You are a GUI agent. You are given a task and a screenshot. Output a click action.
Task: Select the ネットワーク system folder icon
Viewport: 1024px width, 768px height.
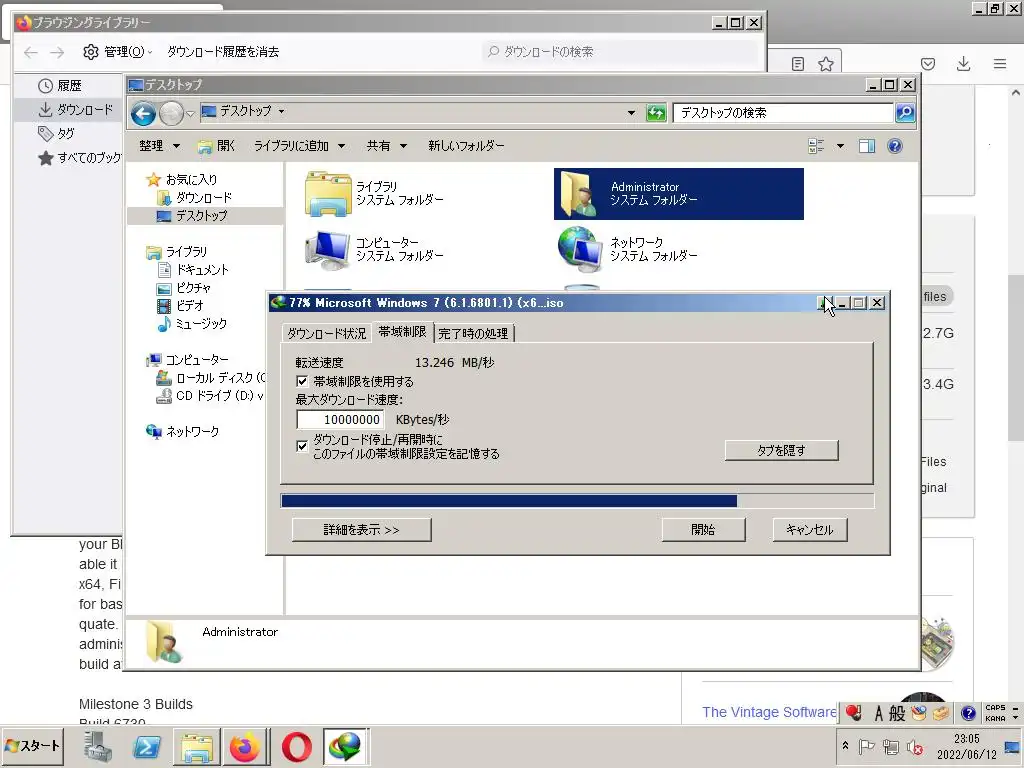(580, 249)
